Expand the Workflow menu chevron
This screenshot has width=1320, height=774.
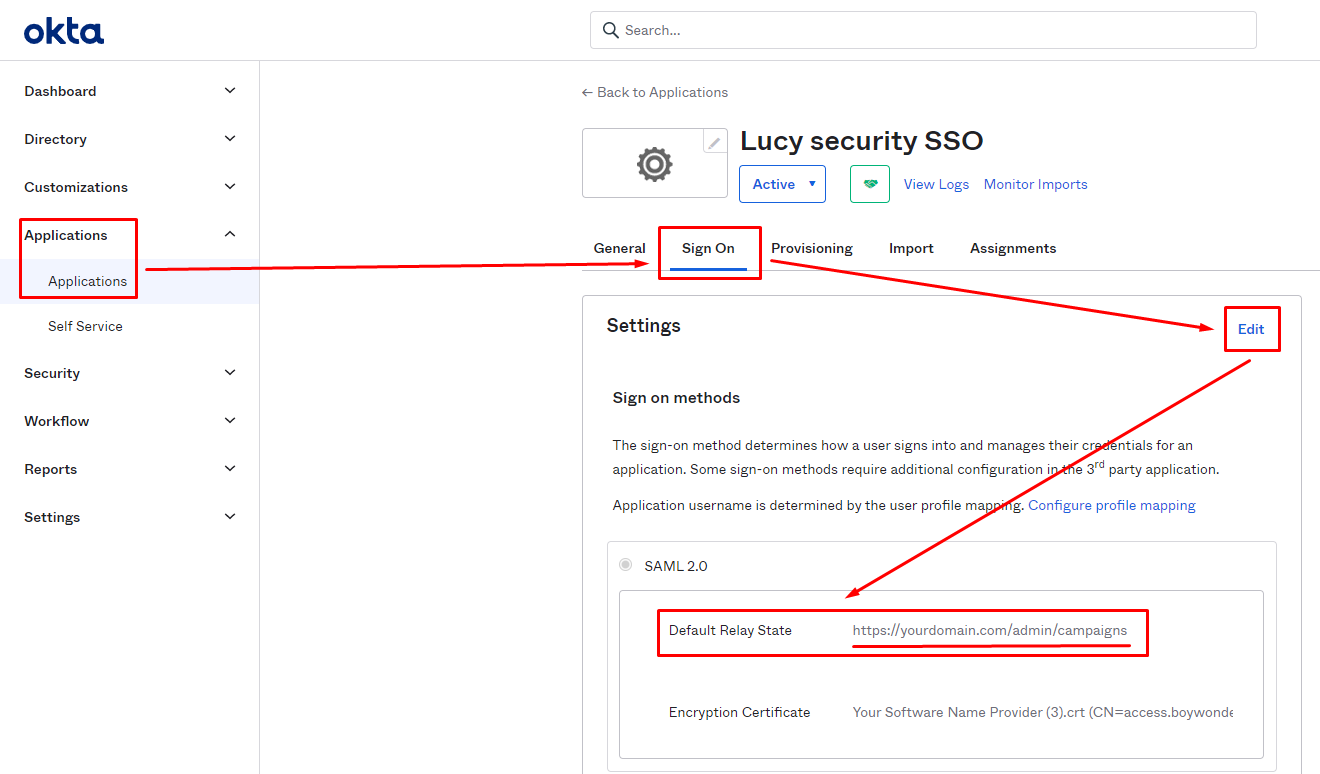tap(230, 421)
